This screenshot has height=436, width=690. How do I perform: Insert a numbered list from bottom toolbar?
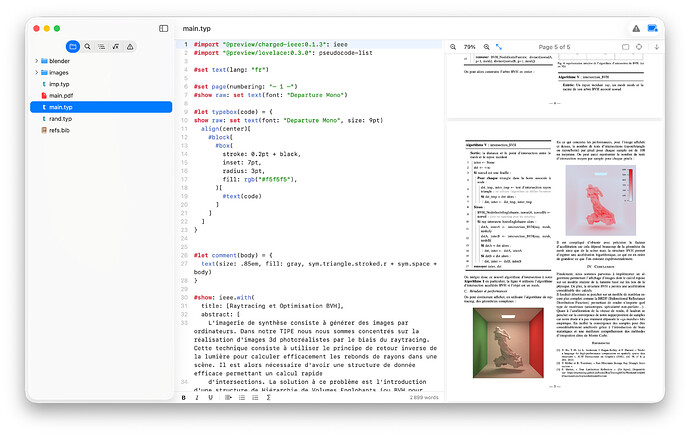coord(255,397)
